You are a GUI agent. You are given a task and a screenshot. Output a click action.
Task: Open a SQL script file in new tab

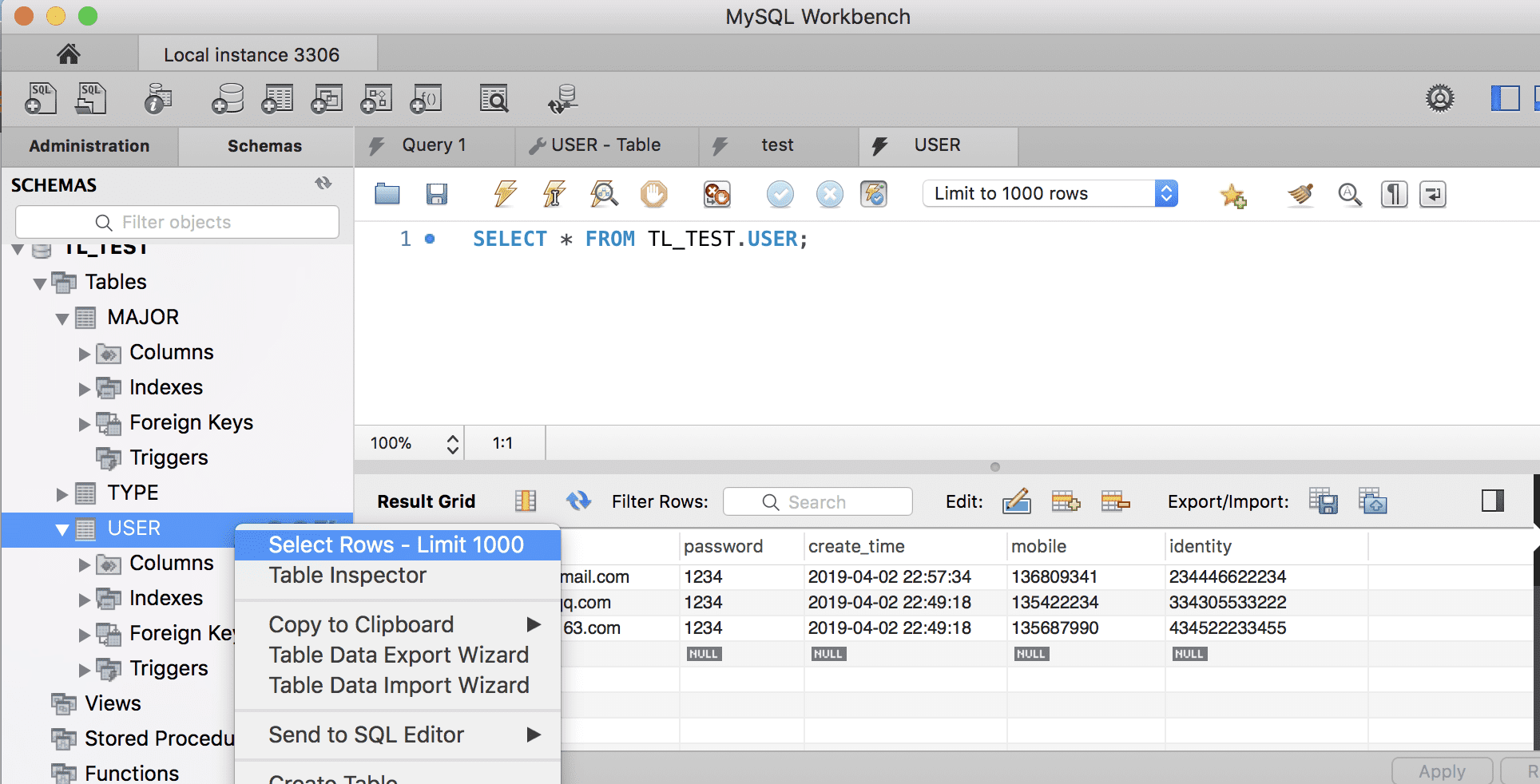90,98
